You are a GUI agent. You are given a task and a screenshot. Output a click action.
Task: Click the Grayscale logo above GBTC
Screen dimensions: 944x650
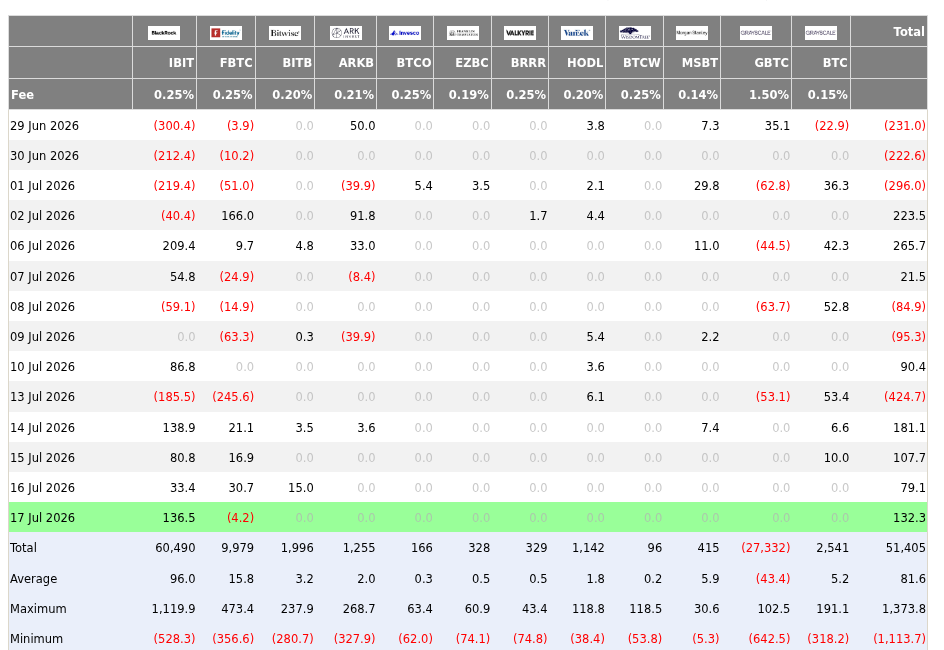coord(756,32)
